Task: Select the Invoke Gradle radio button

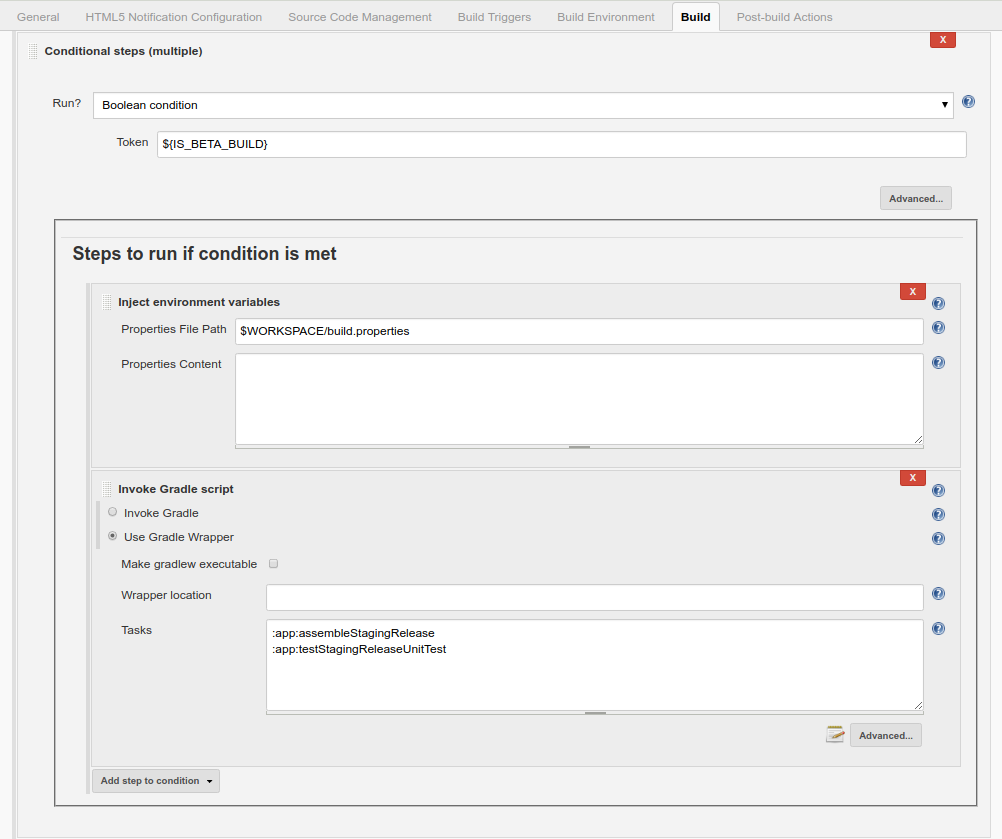Action: click(x=112, y=512)
